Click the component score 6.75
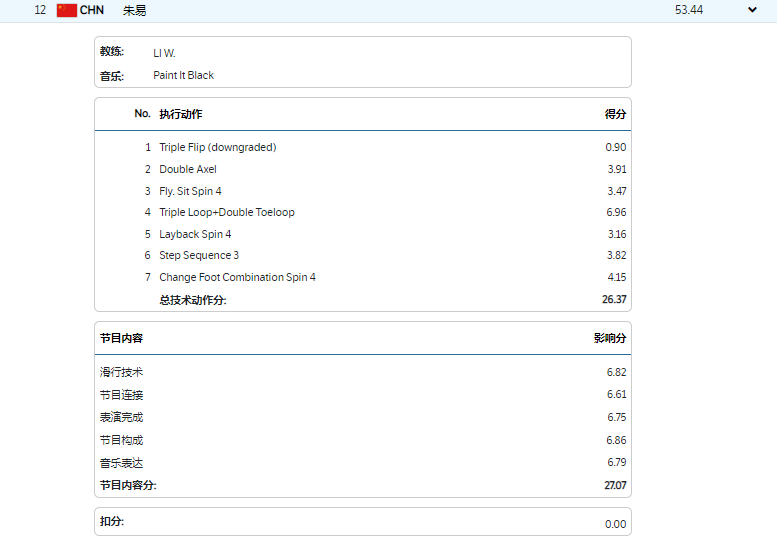 point(617,417)
